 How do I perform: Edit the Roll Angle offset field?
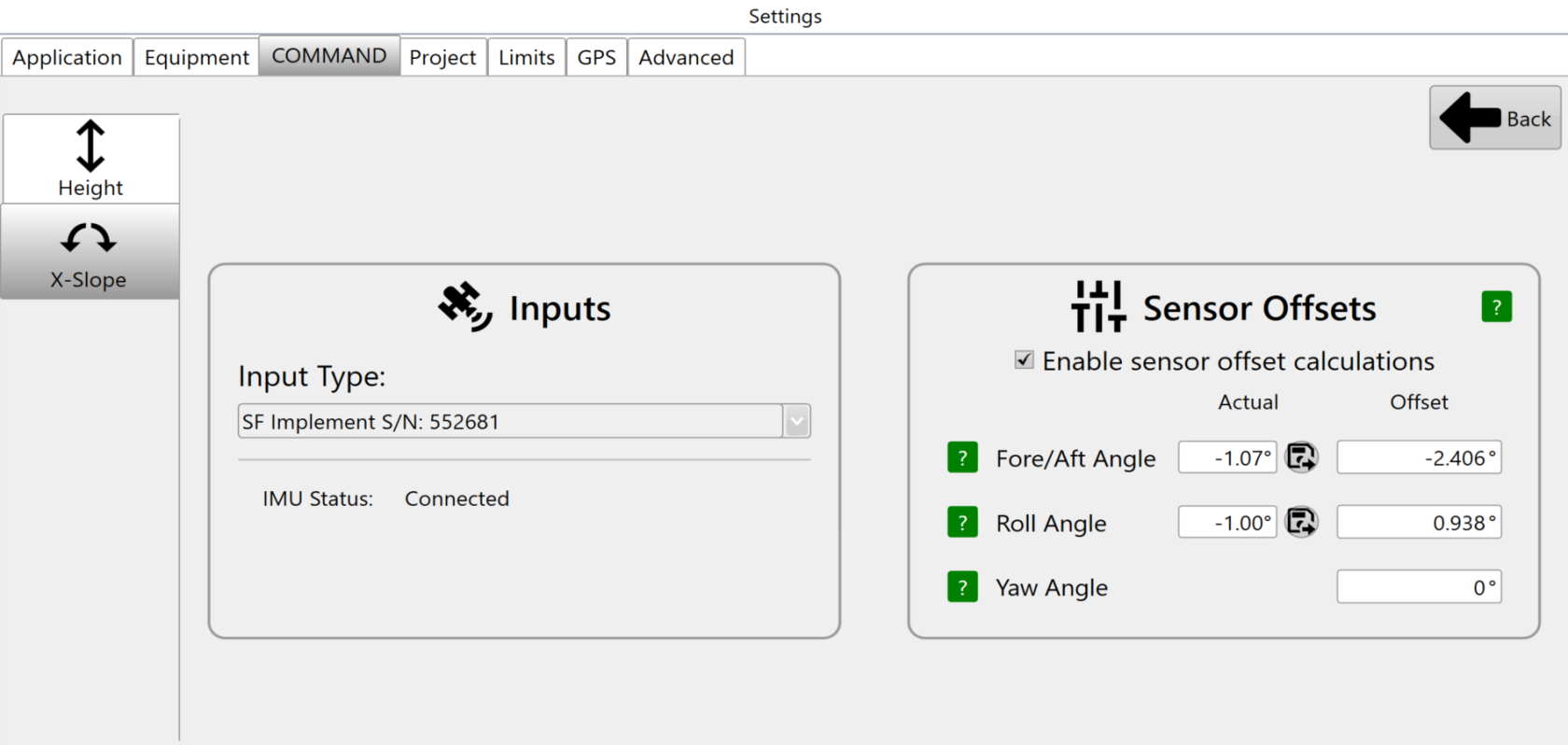(1419, 522)
